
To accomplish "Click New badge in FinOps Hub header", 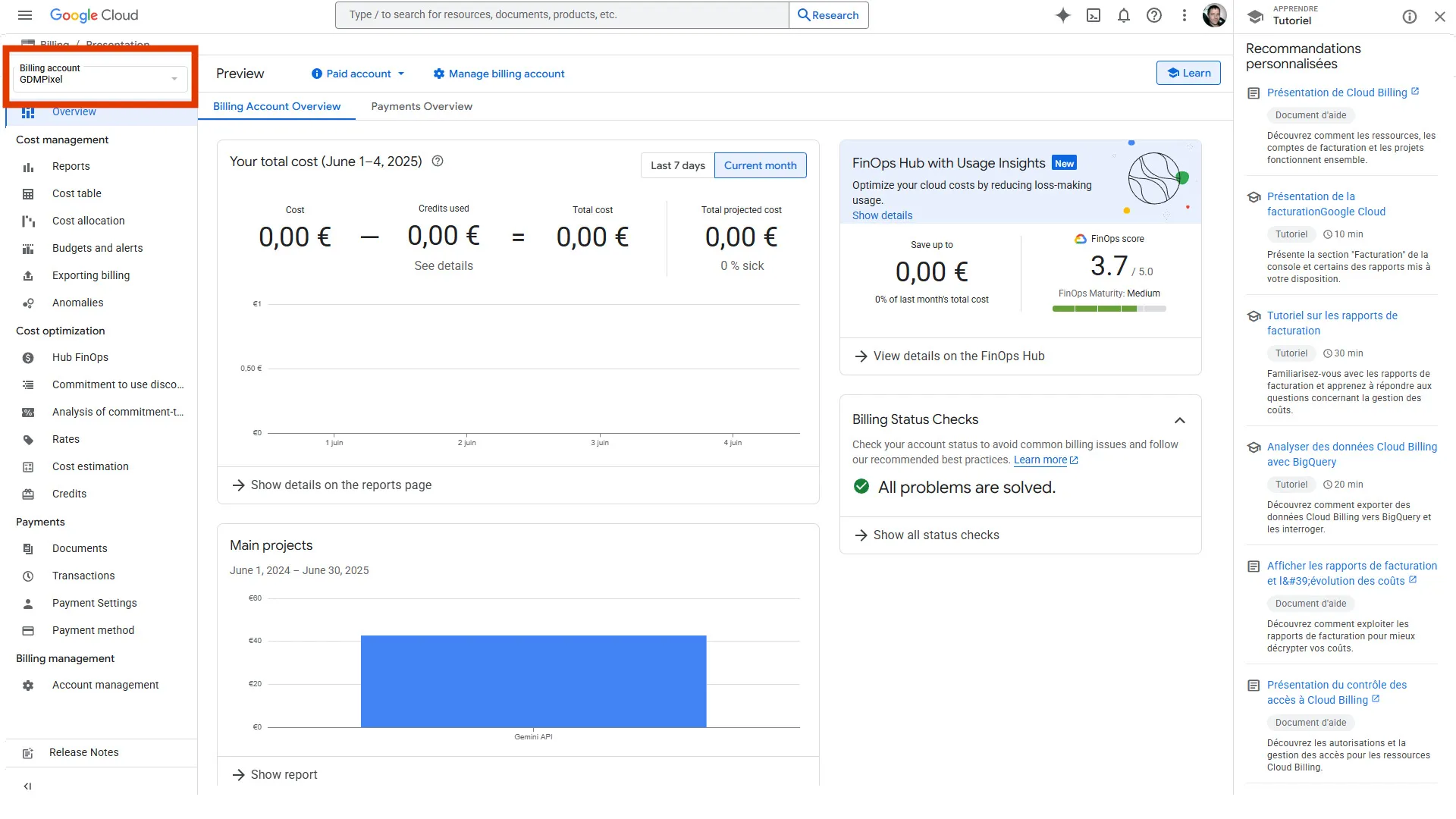I will 1064,163.
